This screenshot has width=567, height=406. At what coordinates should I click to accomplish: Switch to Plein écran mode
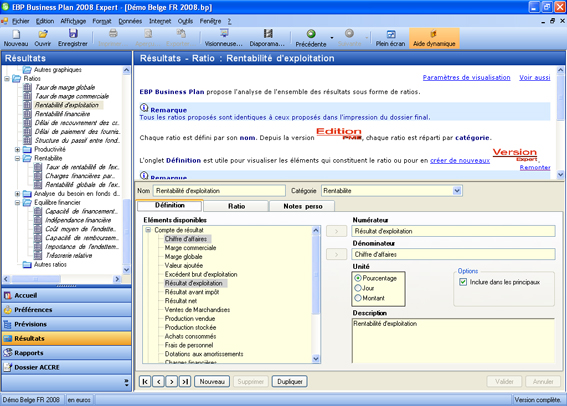pos(390,38)
